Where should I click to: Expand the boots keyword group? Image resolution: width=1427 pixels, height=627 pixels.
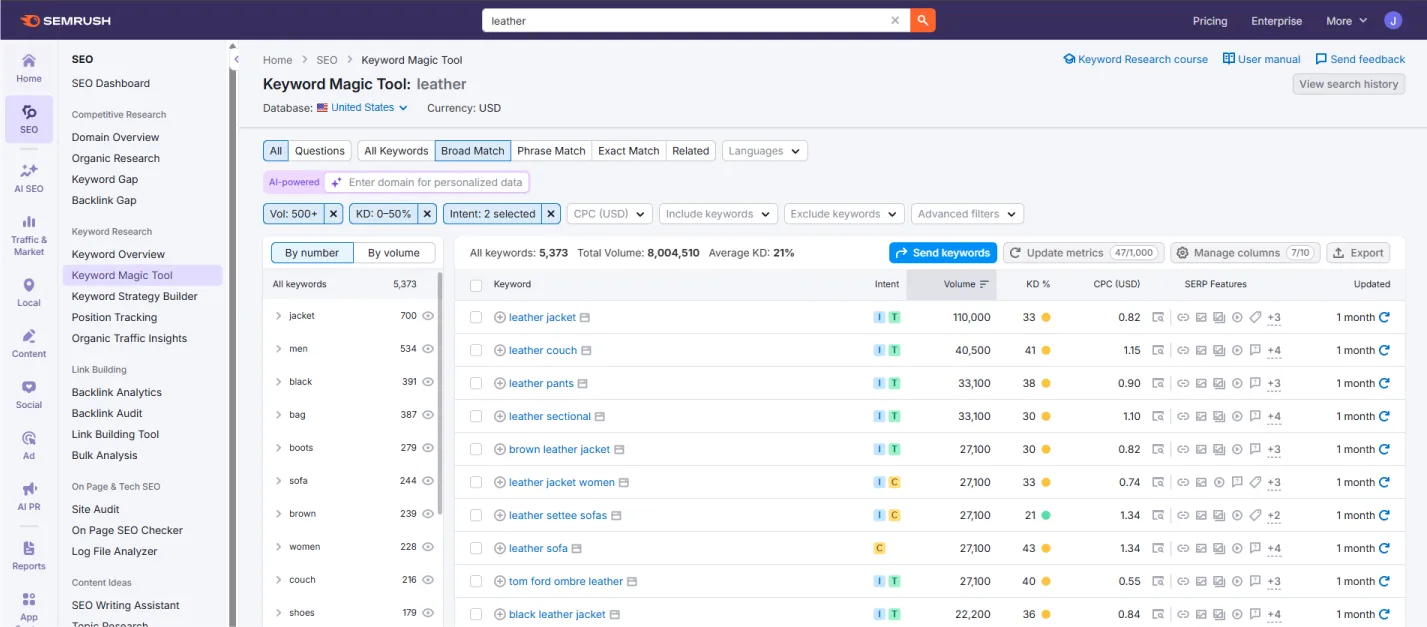point(278,448)
